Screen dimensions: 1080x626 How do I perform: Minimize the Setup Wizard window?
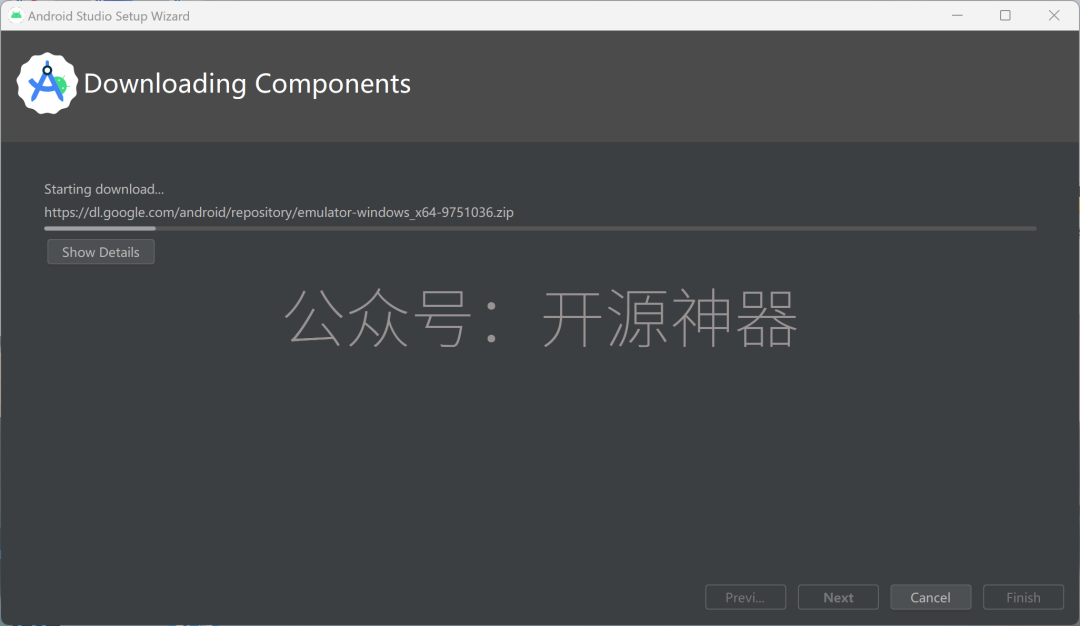(x=957, y=15)
